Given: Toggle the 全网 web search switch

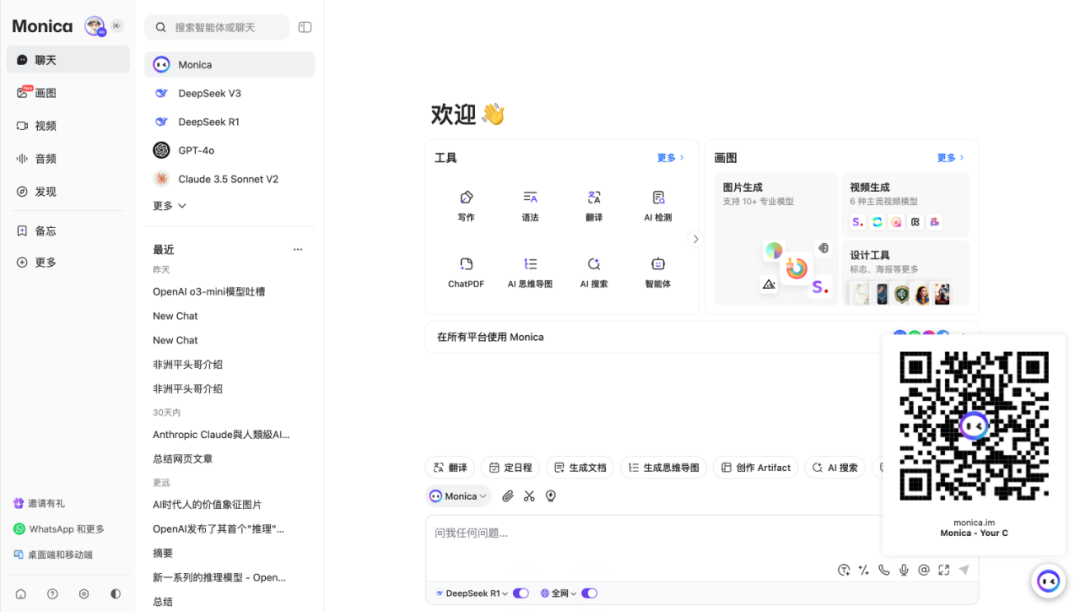Looking at the screenshot, I should (589, 593).
